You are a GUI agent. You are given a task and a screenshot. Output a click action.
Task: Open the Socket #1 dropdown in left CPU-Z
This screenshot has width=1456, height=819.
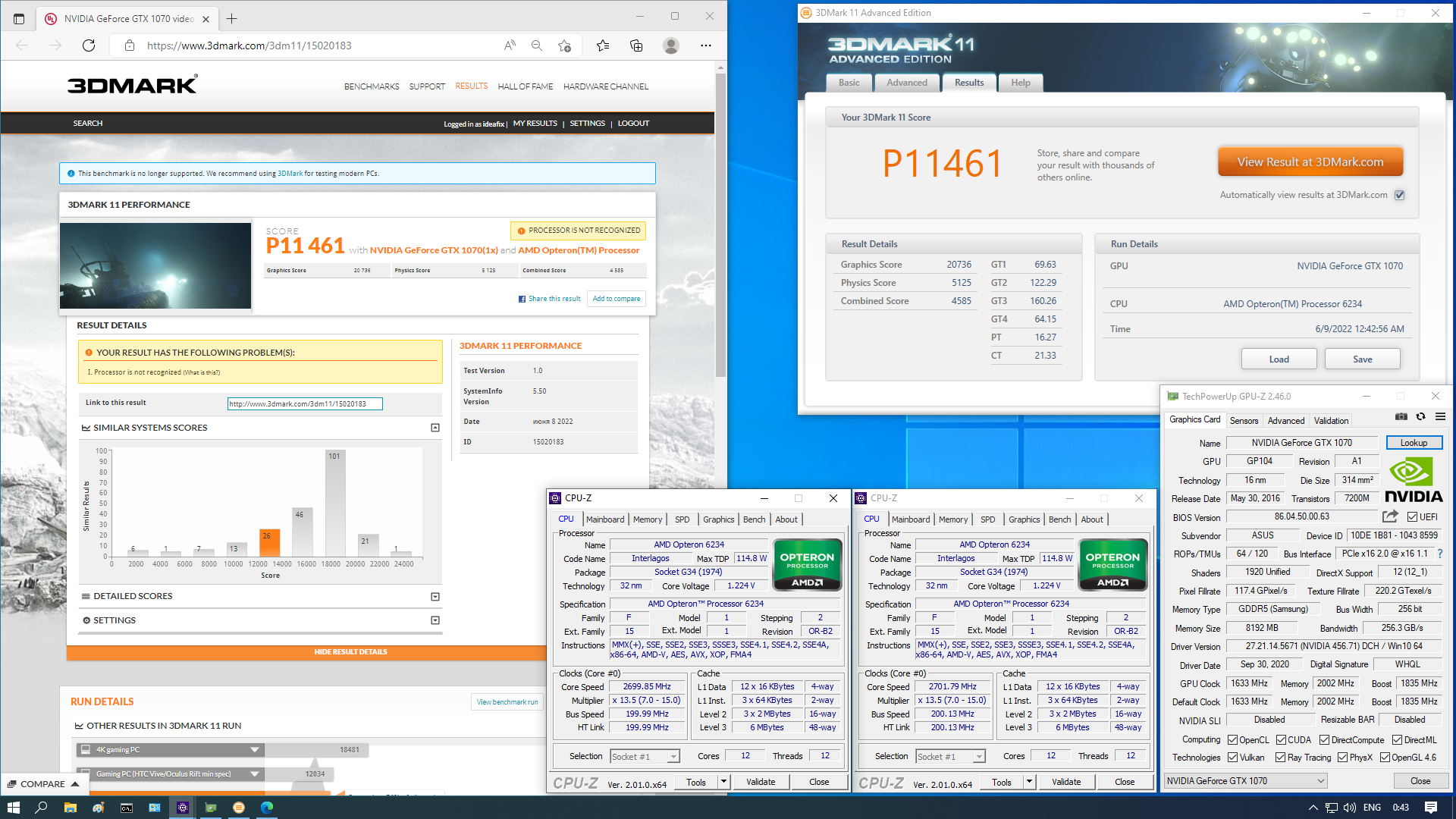point(644,757)
